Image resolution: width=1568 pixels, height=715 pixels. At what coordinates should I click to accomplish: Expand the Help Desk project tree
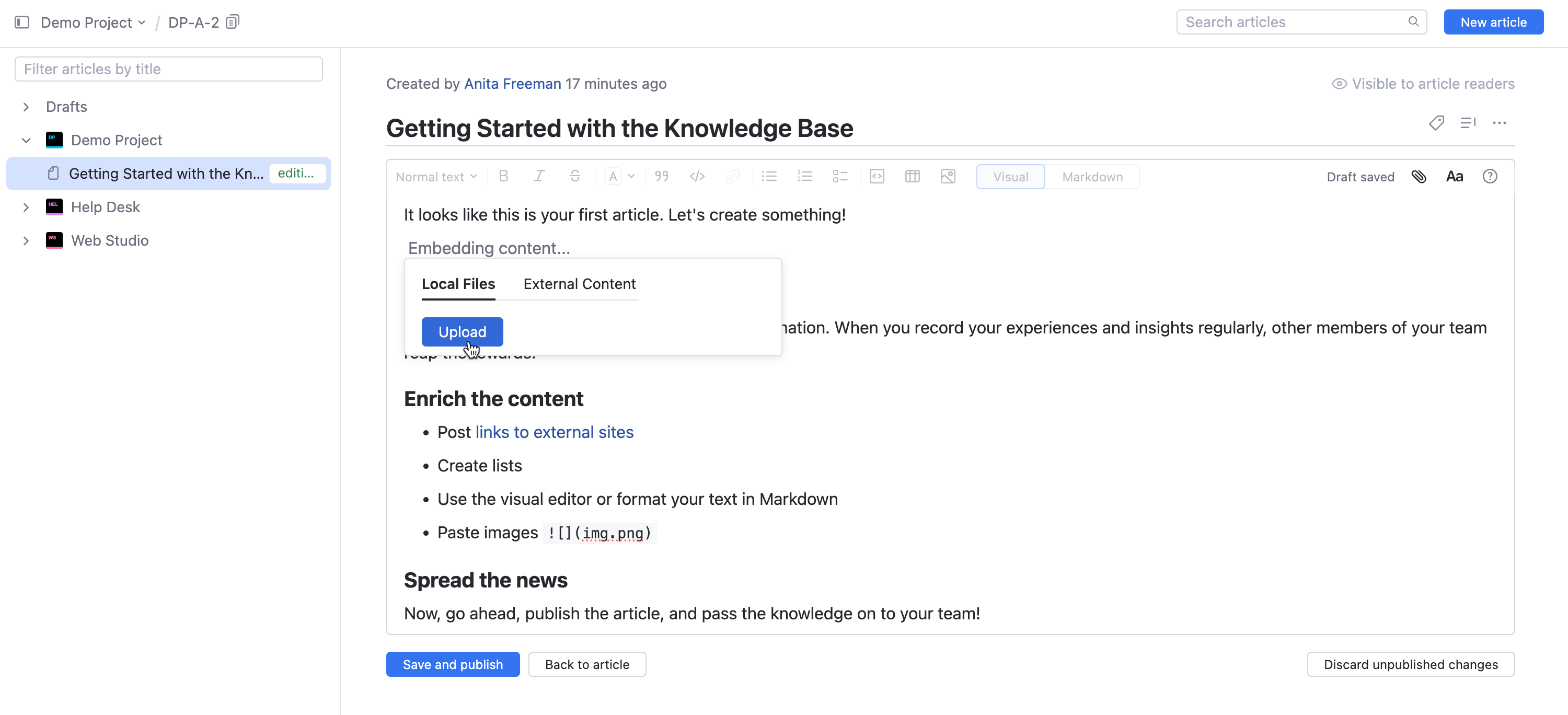(x=26, y=207)
